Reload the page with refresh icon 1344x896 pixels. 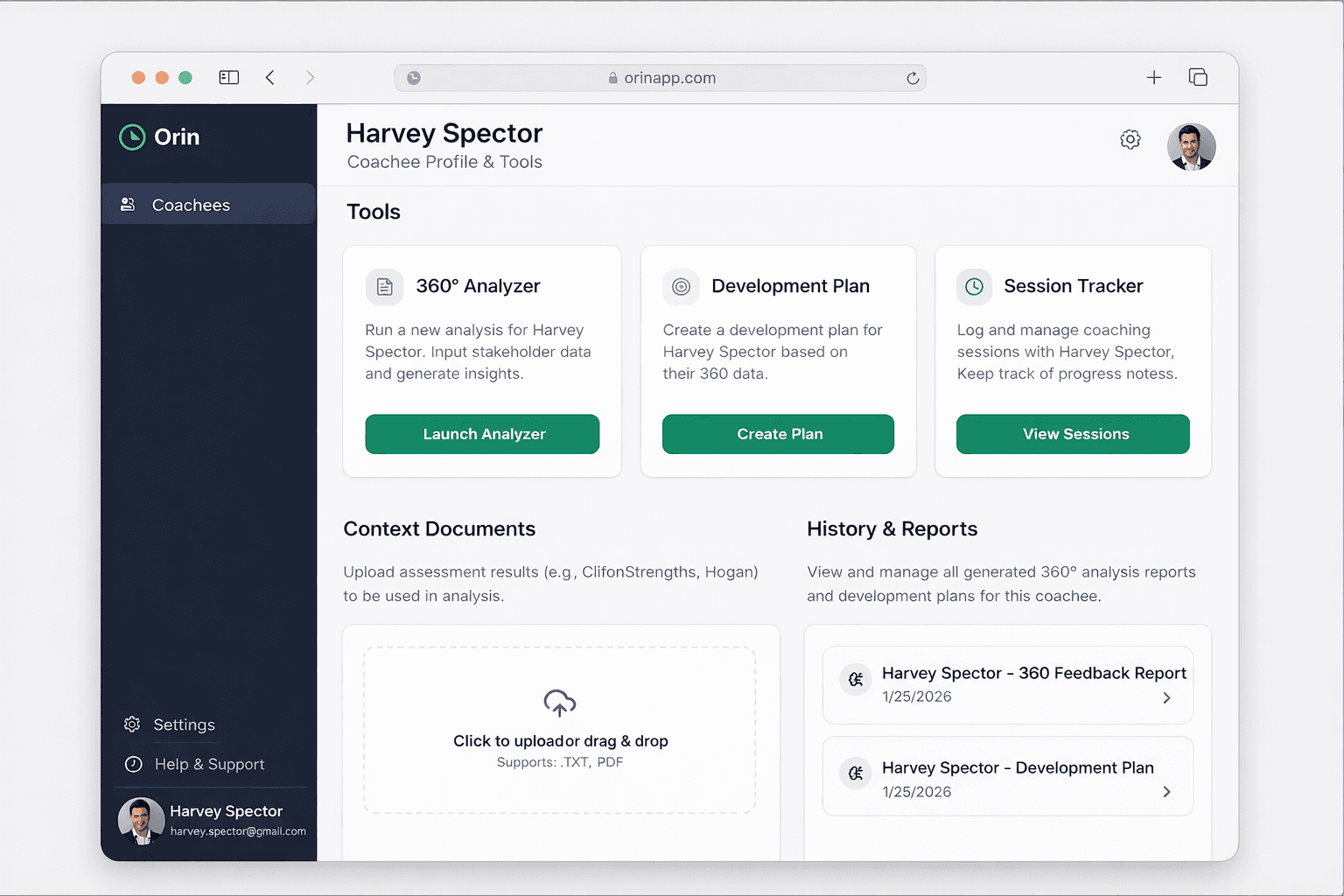tap(913, 78)
